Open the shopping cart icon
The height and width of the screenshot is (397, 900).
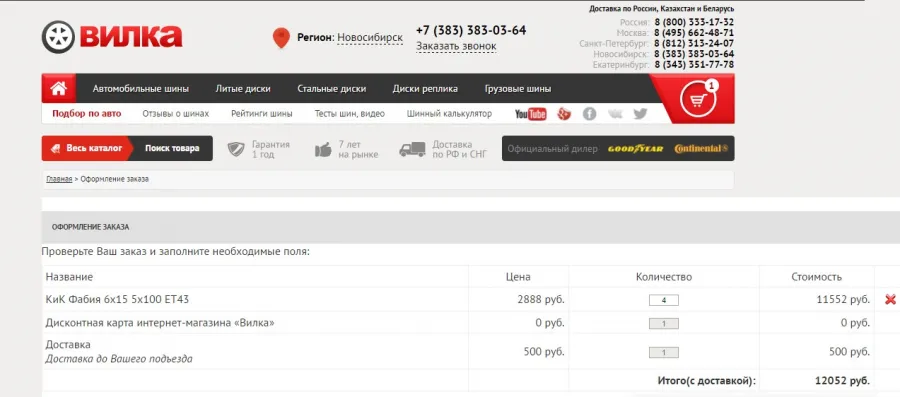point(698,100)
